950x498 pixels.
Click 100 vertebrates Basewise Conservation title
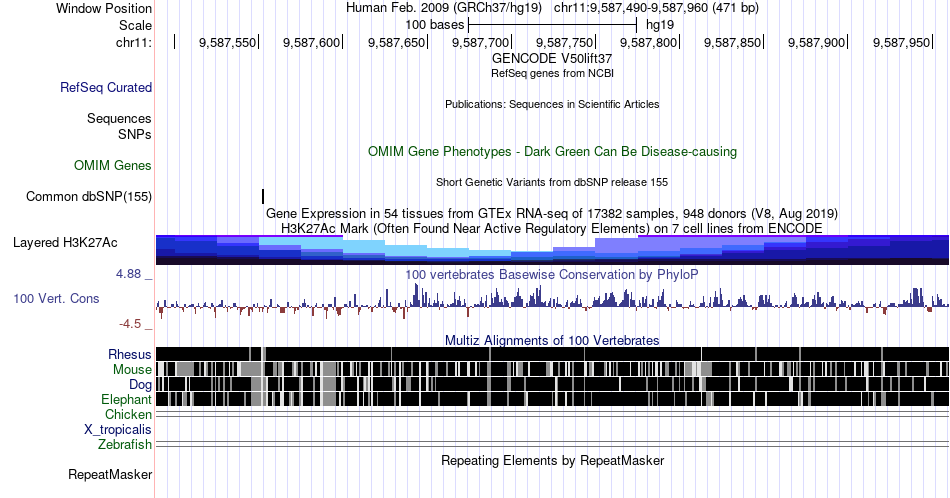552,274
